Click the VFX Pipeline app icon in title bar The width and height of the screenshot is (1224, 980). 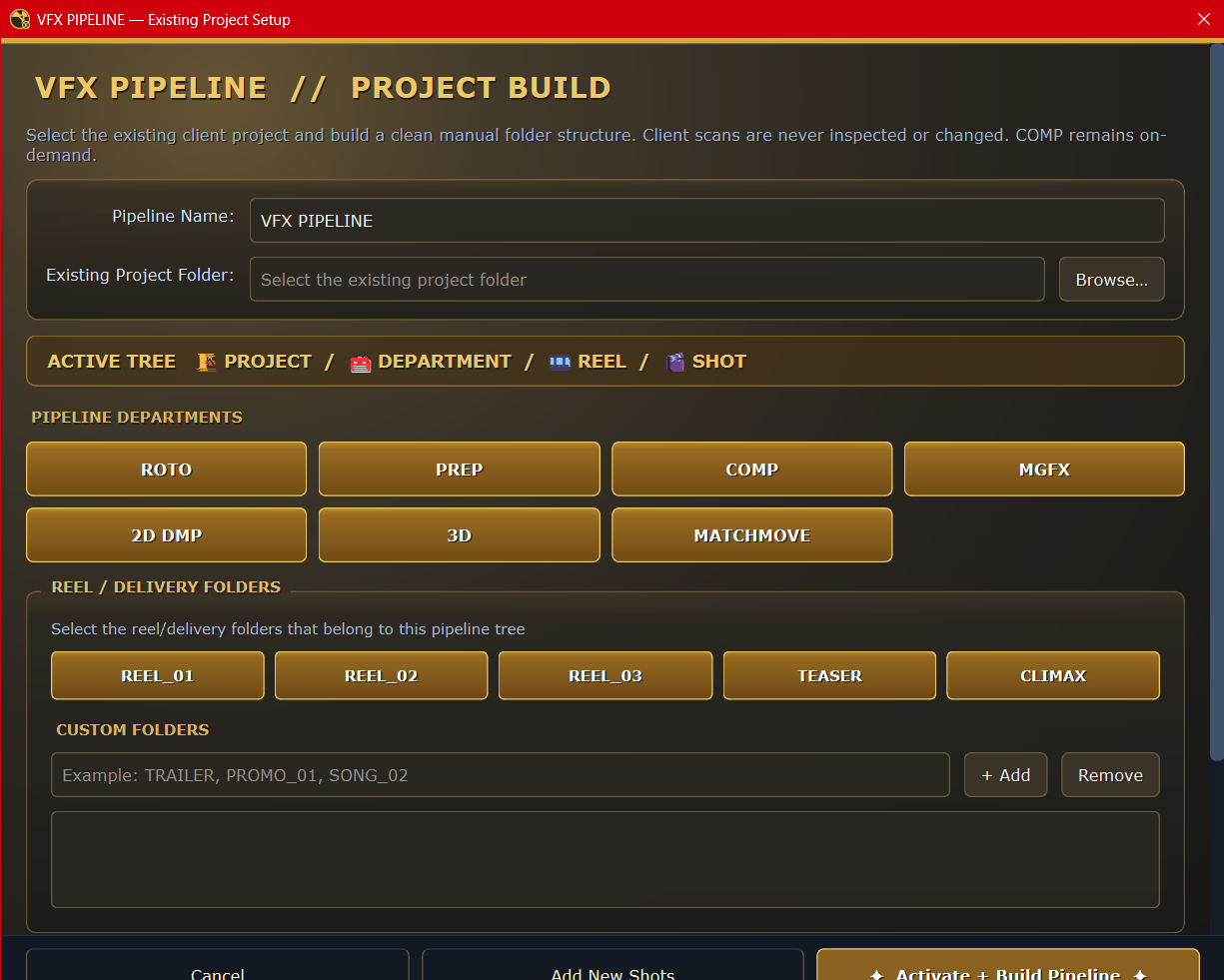tap(19, 19)
